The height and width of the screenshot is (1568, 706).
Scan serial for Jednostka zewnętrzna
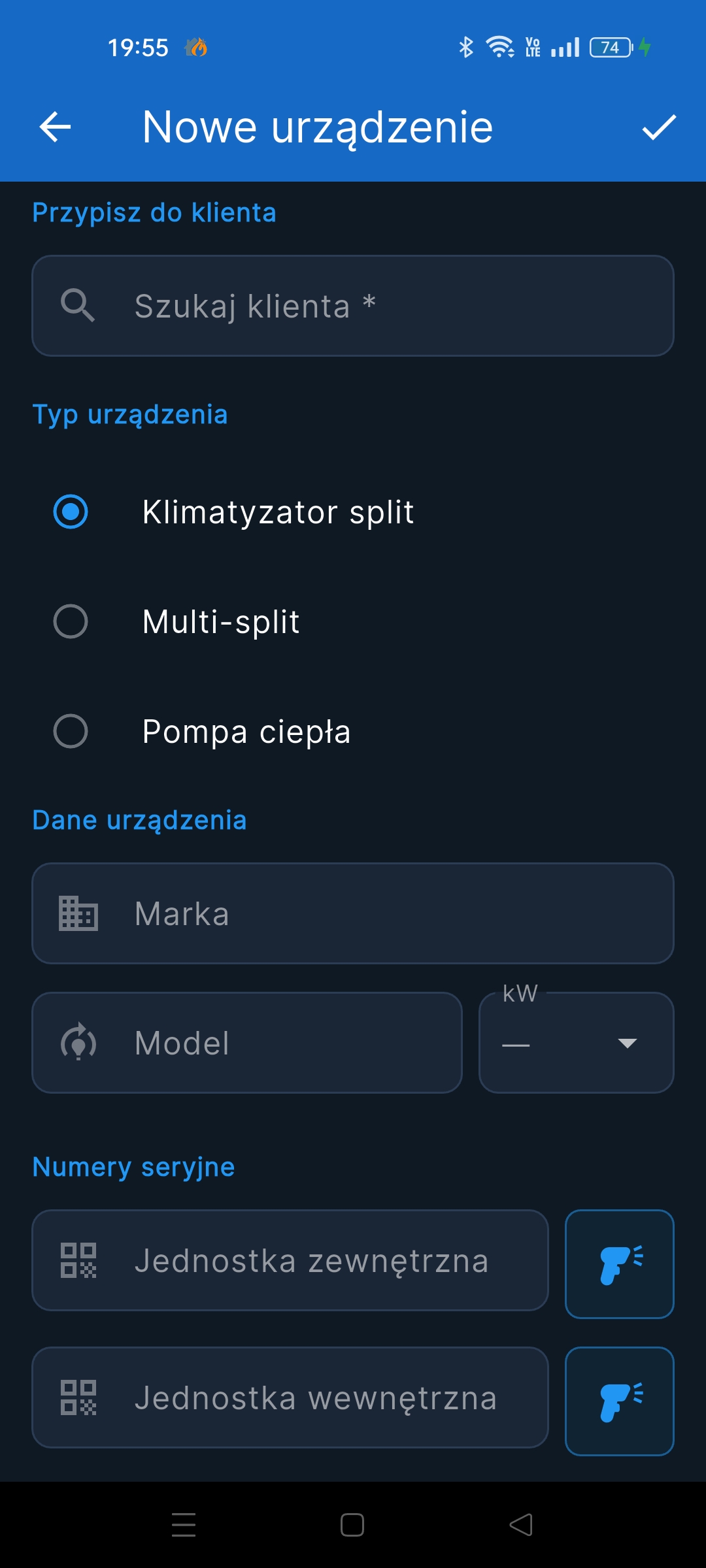click(x=619, y=1264)
